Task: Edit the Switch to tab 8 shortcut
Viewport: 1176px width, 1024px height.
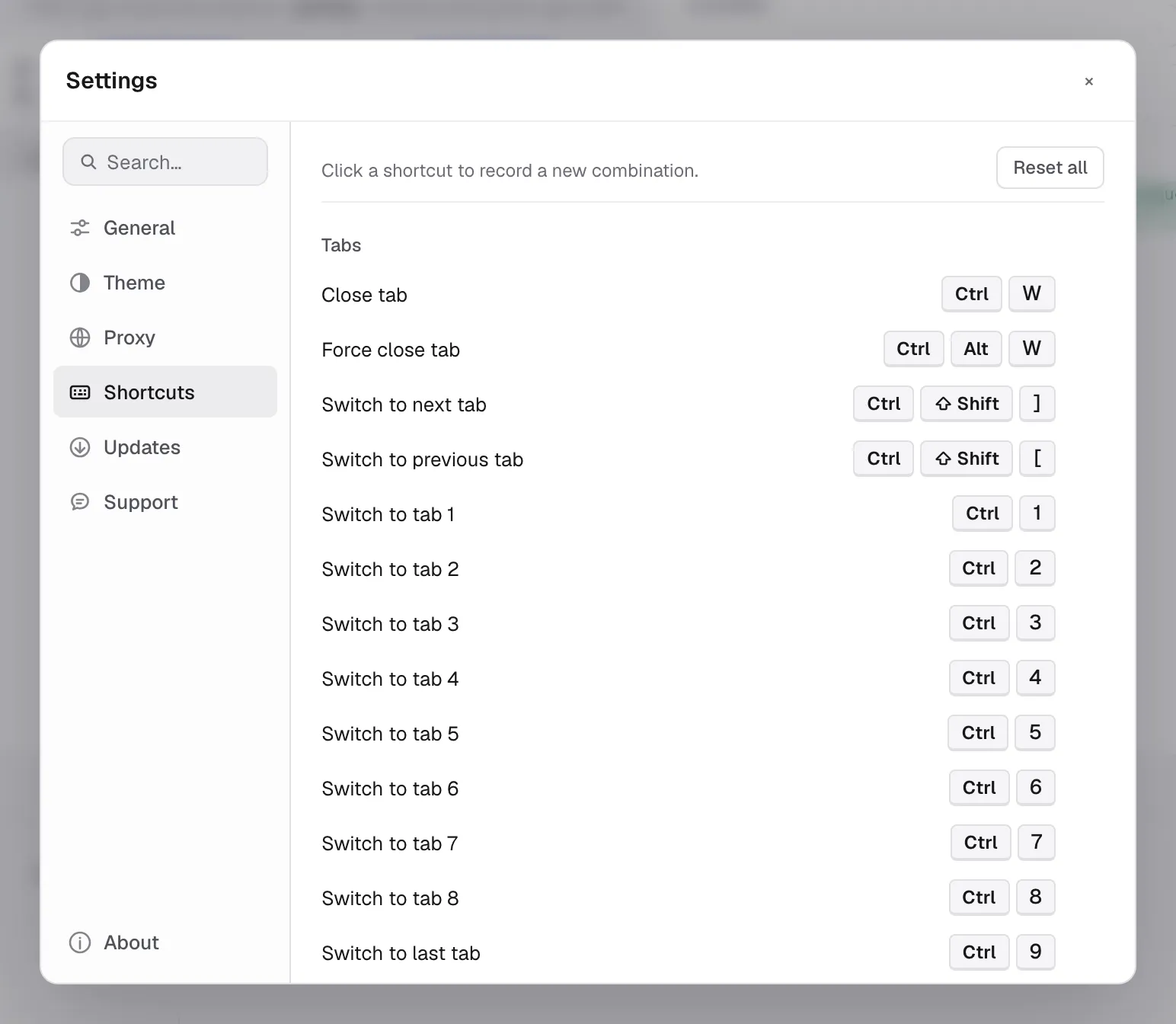Action: 1002,898
